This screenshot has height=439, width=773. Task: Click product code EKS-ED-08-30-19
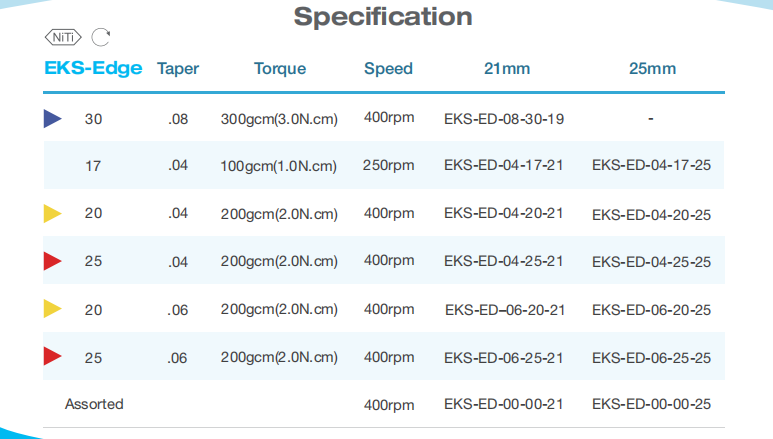coord(504,119)
